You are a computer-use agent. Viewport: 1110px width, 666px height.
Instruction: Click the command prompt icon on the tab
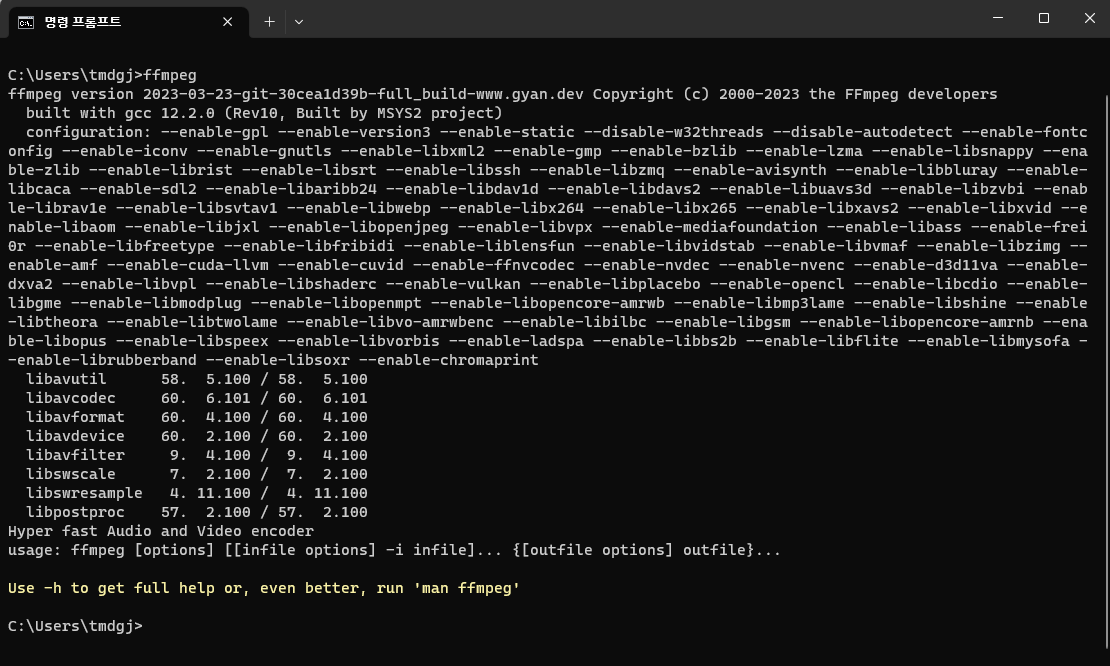(25, 23)
